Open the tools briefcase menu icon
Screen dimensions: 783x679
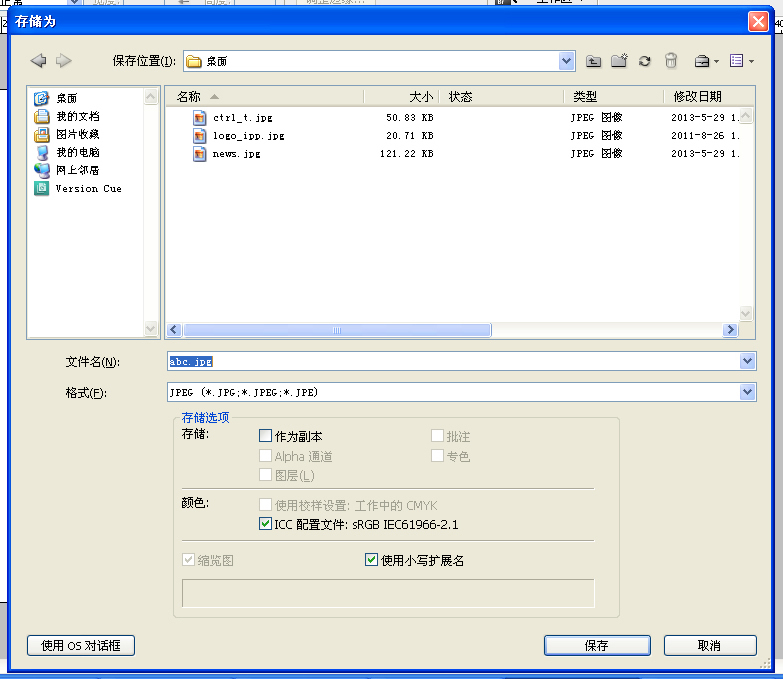[702, 61]
